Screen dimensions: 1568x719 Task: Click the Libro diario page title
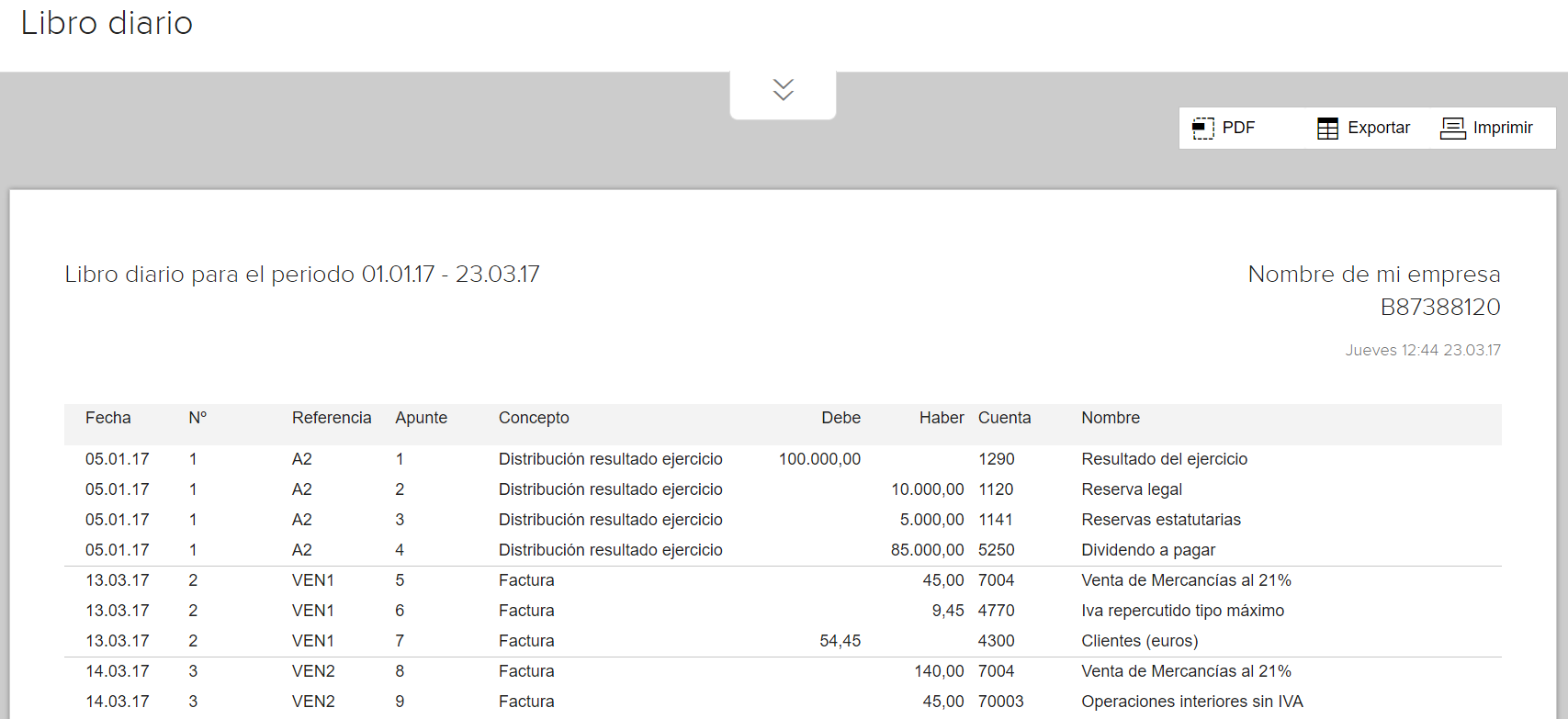[x=107, y=23]
